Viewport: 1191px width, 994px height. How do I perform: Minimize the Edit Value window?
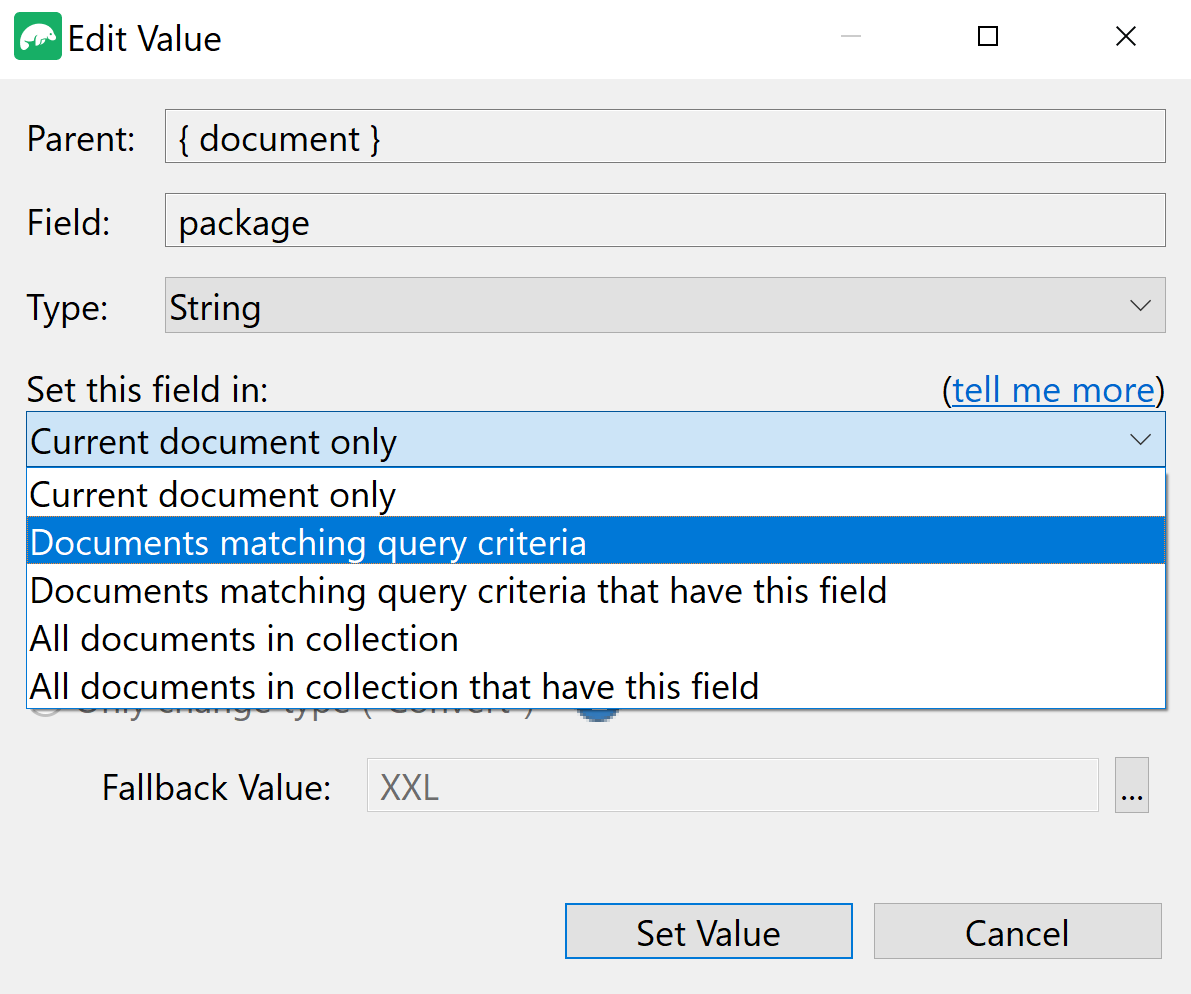pyautogui.click(x=851, y=36)
